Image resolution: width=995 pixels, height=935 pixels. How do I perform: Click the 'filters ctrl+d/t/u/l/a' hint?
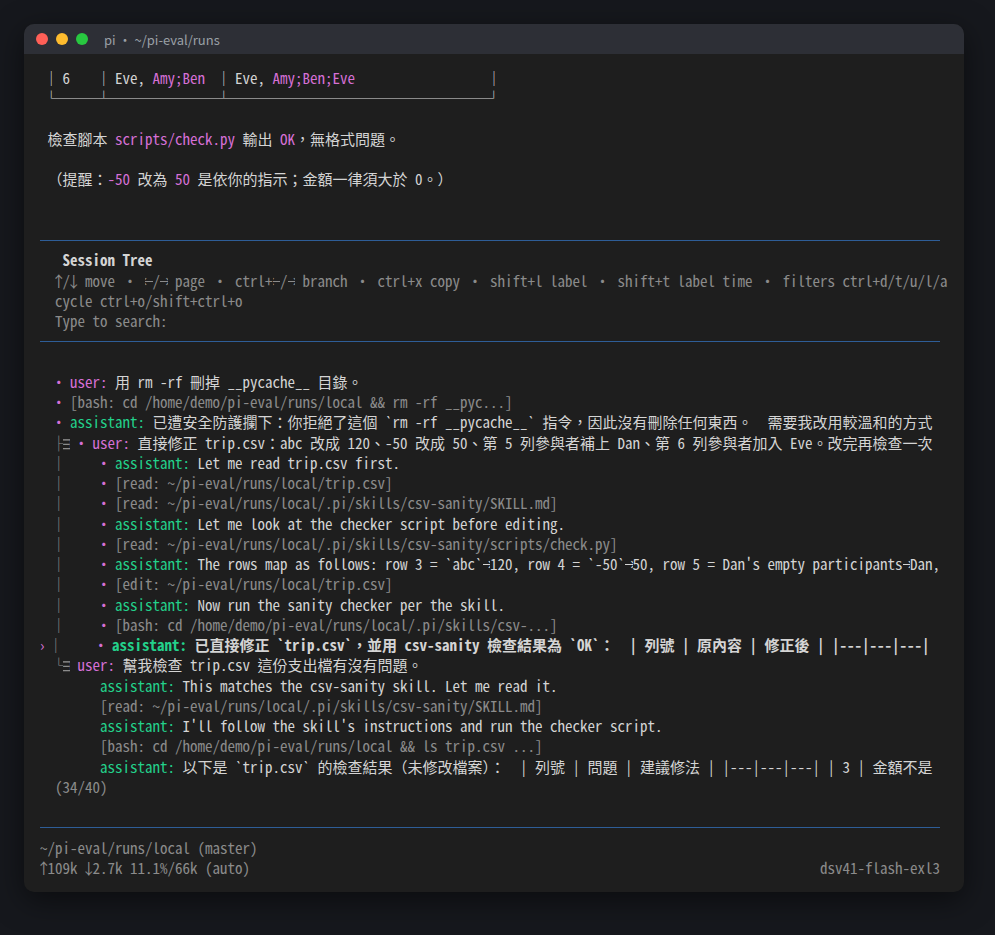pos(865,282)
